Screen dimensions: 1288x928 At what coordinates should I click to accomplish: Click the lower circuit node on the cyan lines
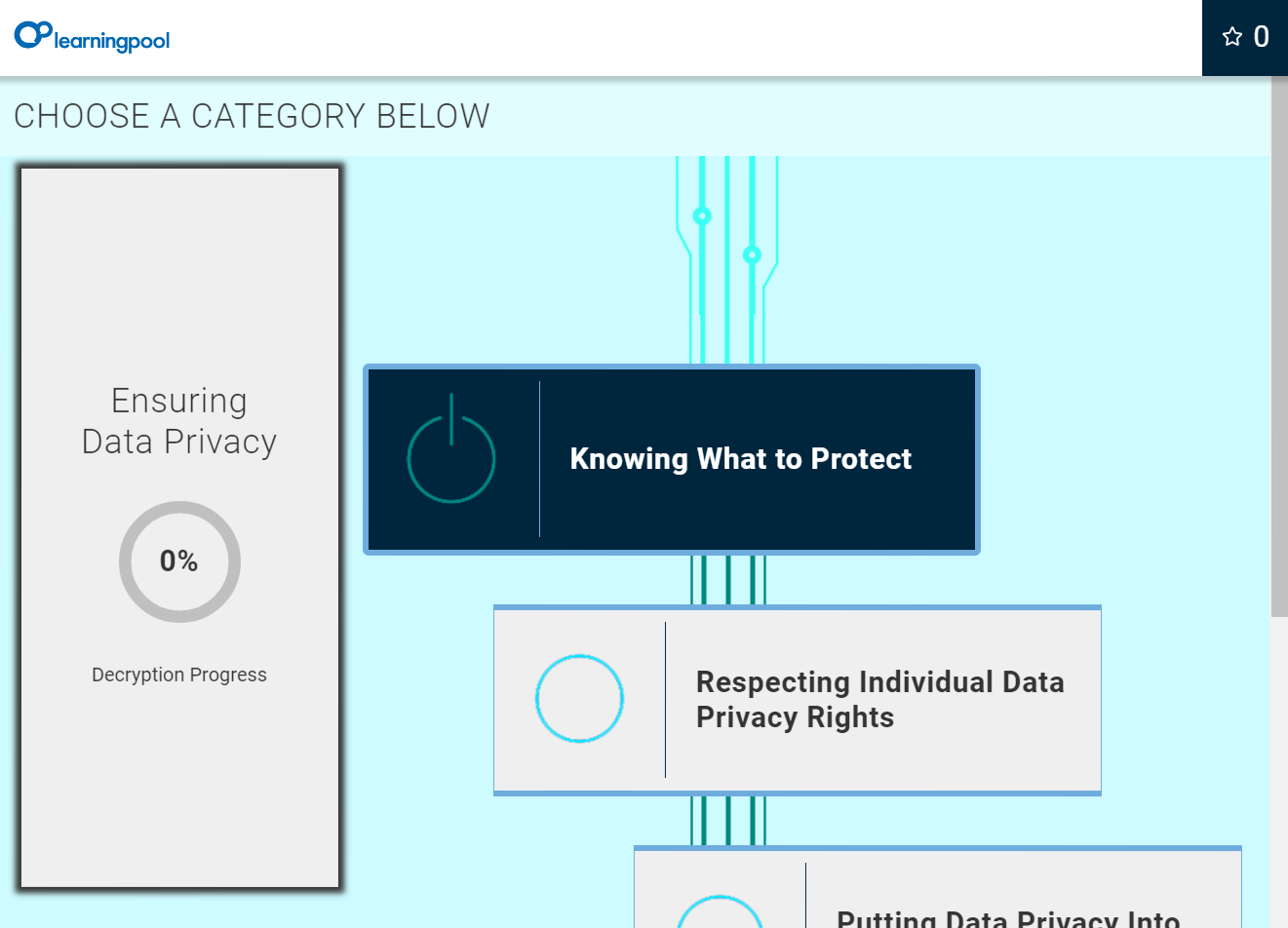tap(752, 254)
